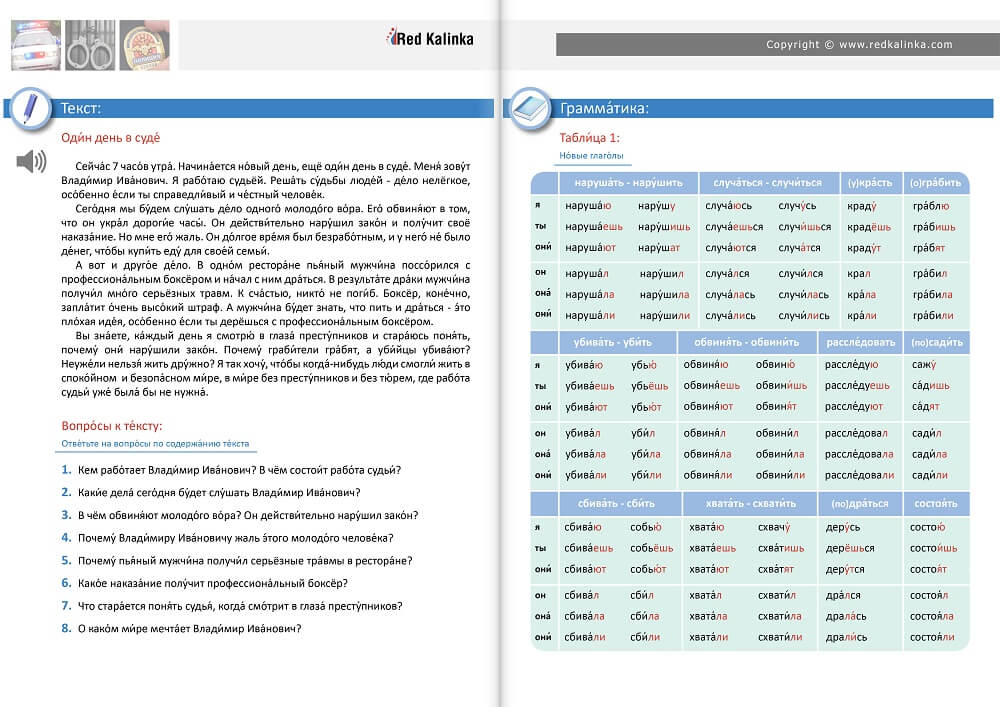Click the cell обвинят
Image resolution: width=1000 pixels, height=707 pixels.
click(x=776, y=407)
